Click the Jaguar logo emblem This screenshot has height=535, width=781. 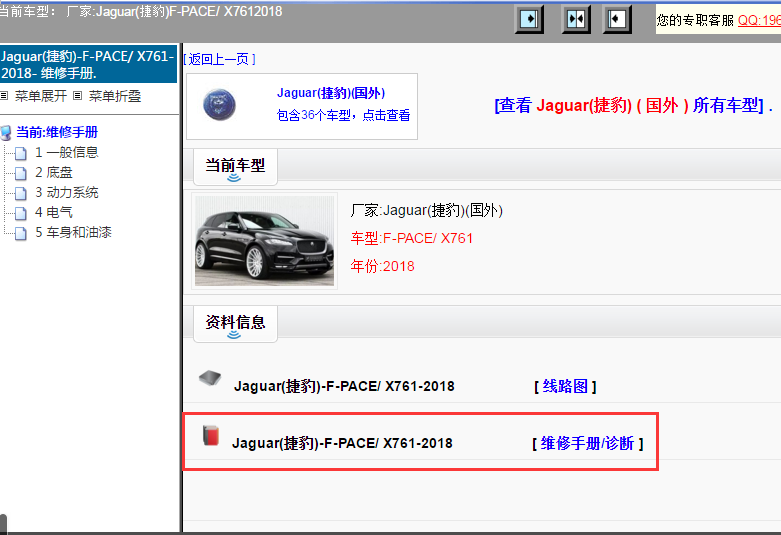[x=219, y=105]
